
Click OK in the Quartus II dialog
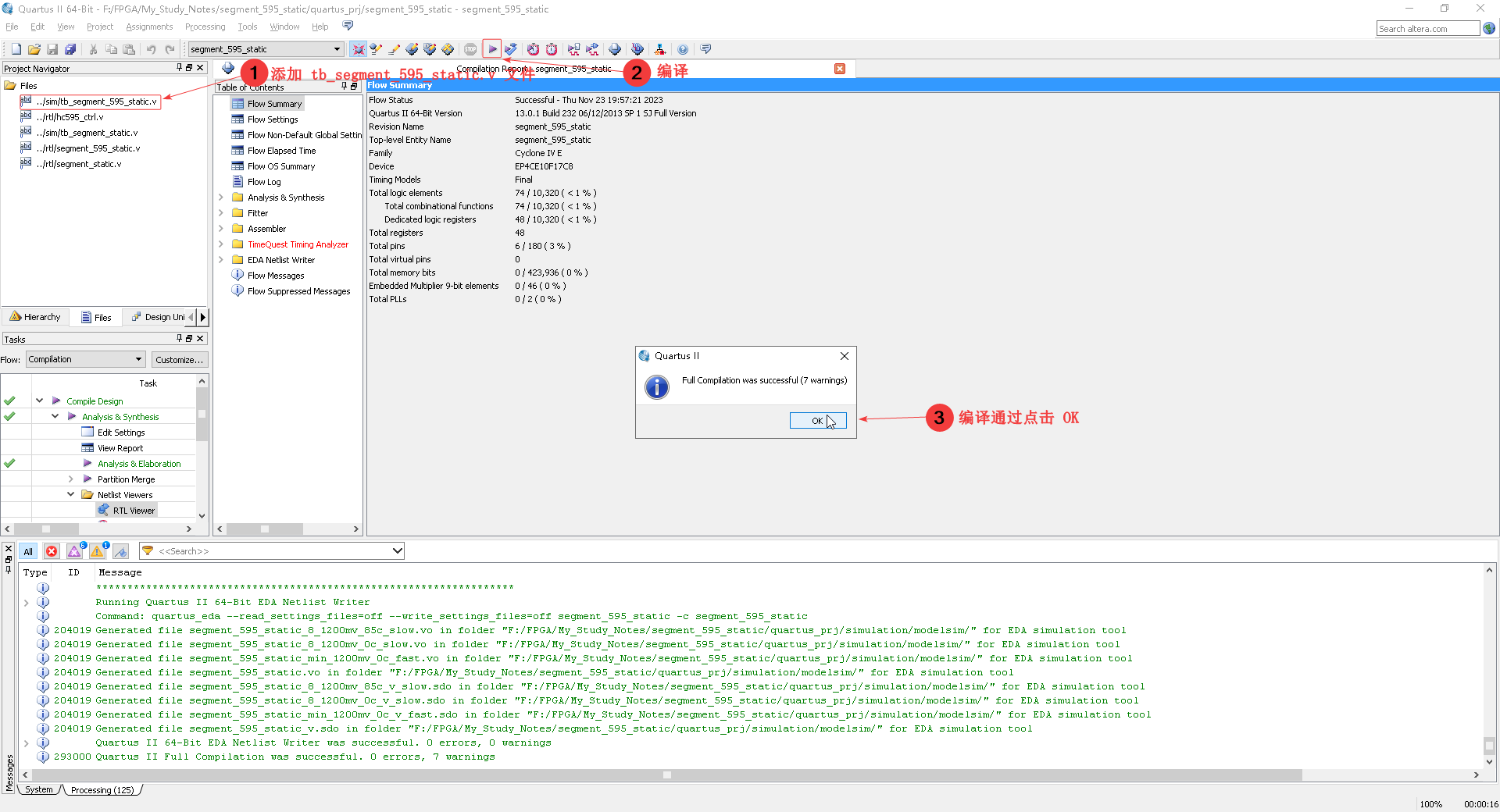click(818, 421)
